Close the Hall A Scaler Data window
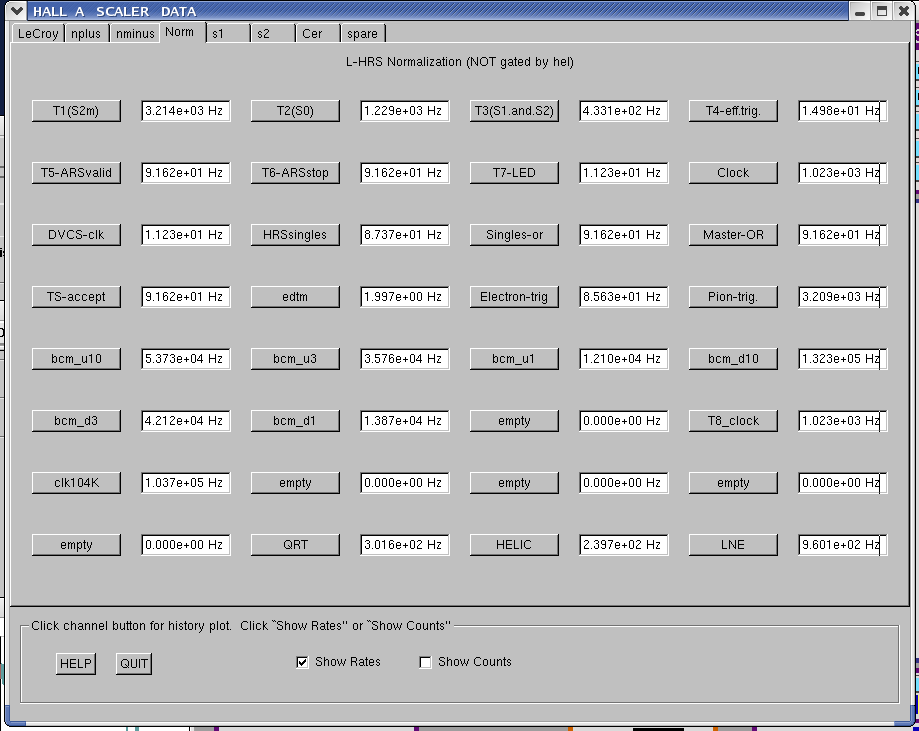This screenshot has height=731, width=919. pos(904,11)
